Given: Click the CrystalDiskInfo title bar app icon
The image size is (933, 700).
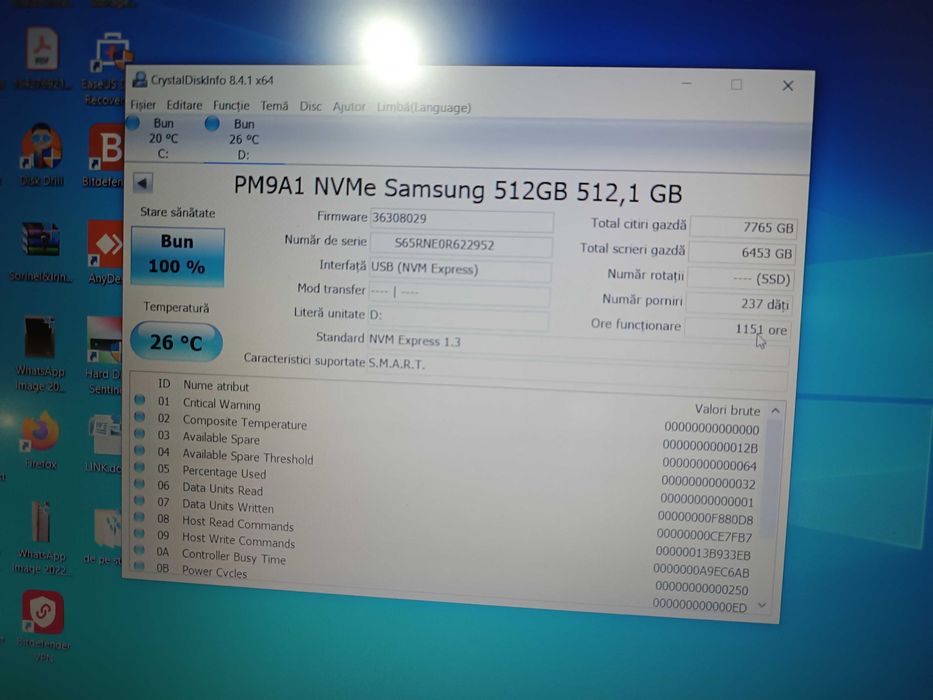Looking at the screenshot, I should coord(140,79).
